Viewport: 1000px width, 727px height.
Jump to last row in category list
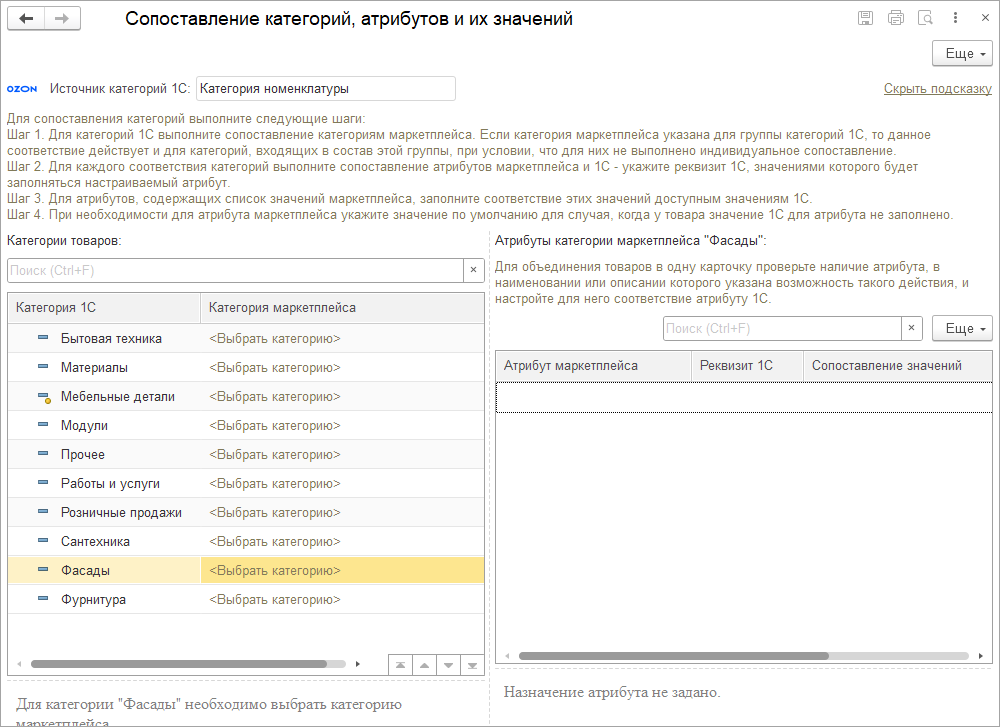472,664
